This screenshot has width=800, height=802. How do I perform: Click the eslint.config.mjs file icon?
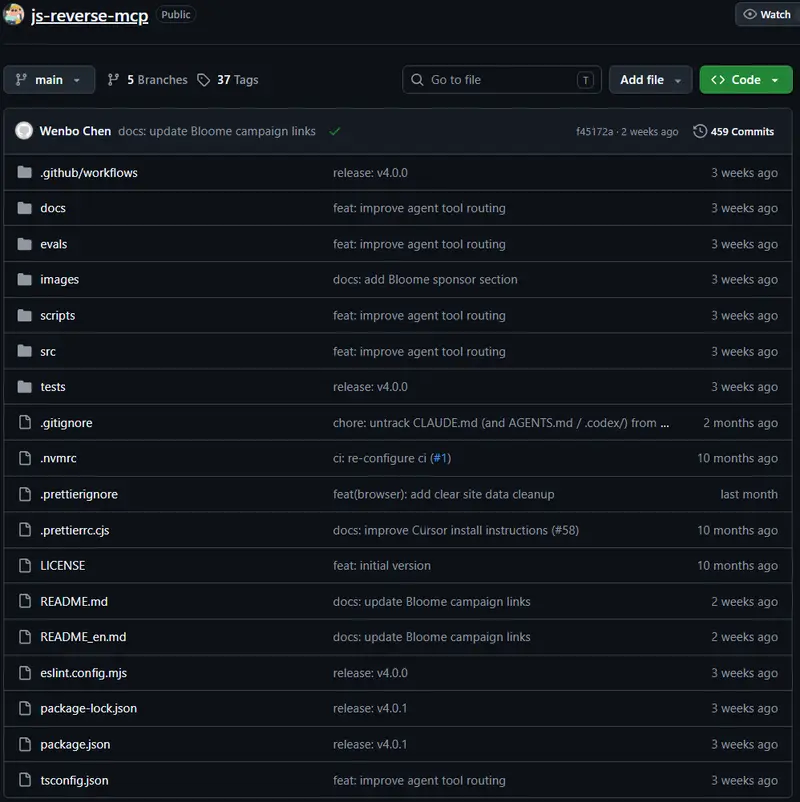25,673
